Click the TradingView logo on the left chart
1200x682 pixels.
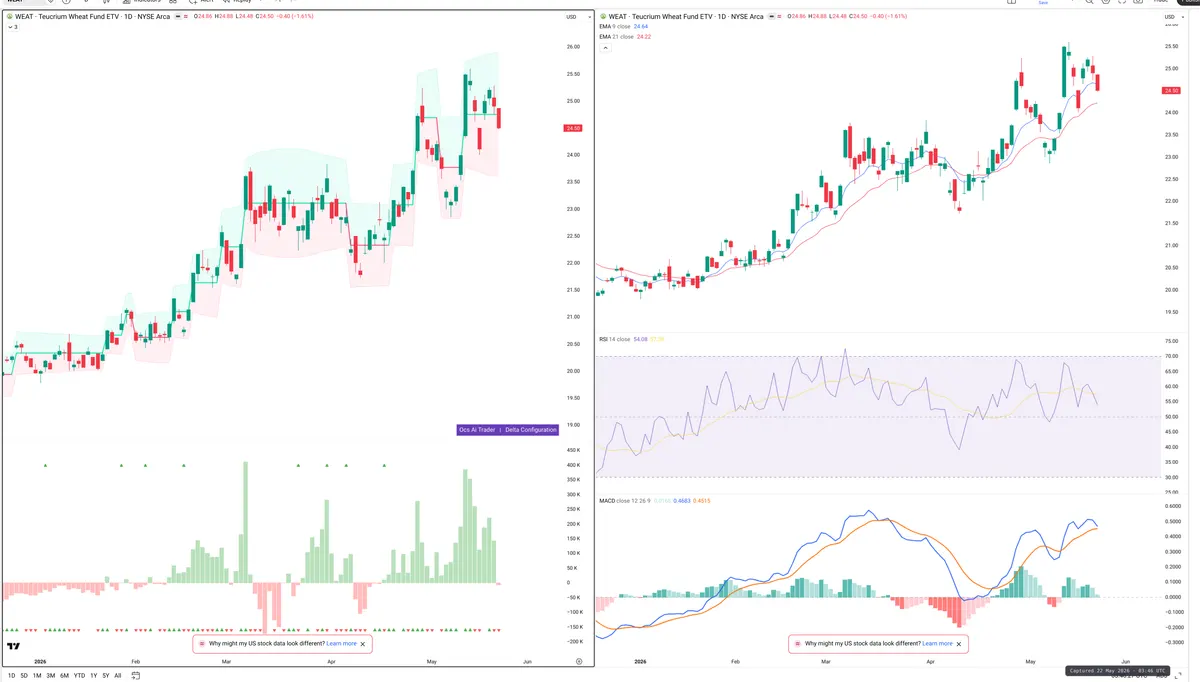[x=14, y=647]
